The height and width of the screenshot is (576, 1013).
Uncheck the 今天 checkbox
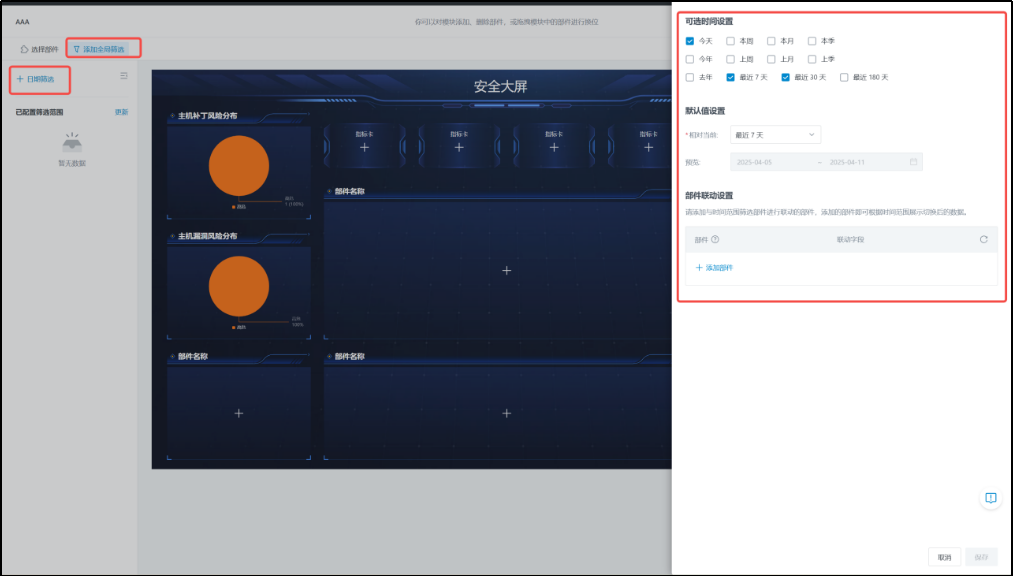pos(690,41)
